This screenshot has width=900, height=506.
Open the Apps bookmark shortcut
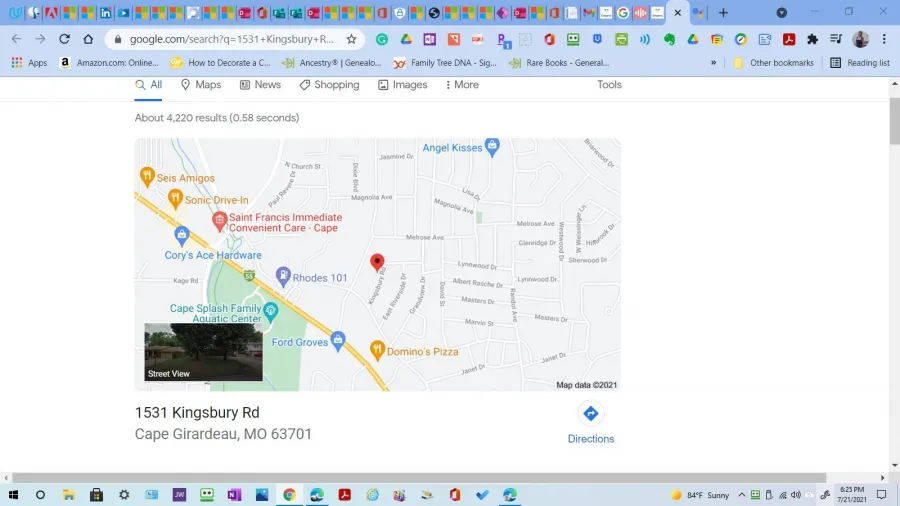coord(30,63)
